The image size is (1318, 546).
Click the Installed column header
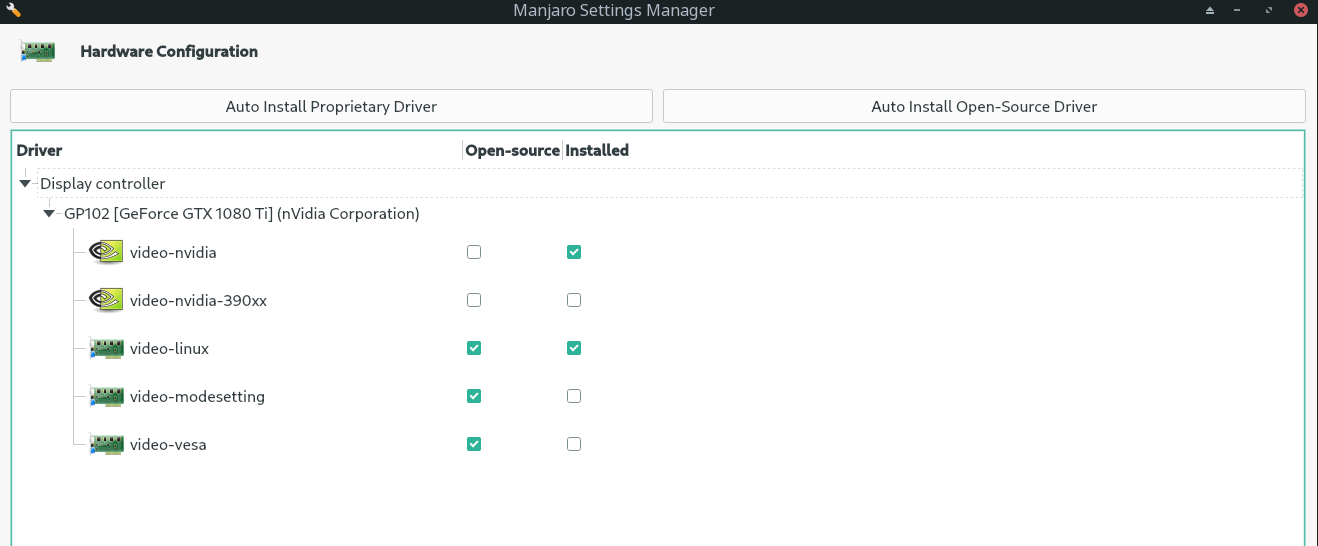597,151
